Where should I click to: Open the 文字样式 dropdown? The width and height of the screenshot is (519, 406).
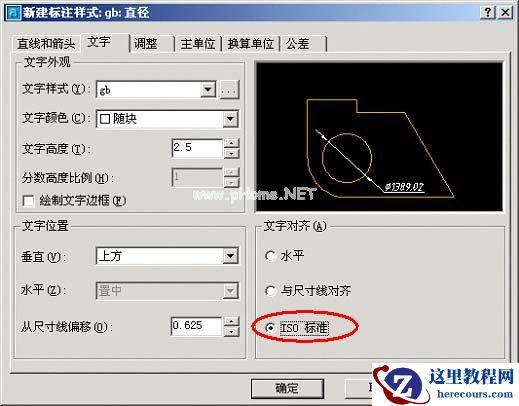[208, 90]
